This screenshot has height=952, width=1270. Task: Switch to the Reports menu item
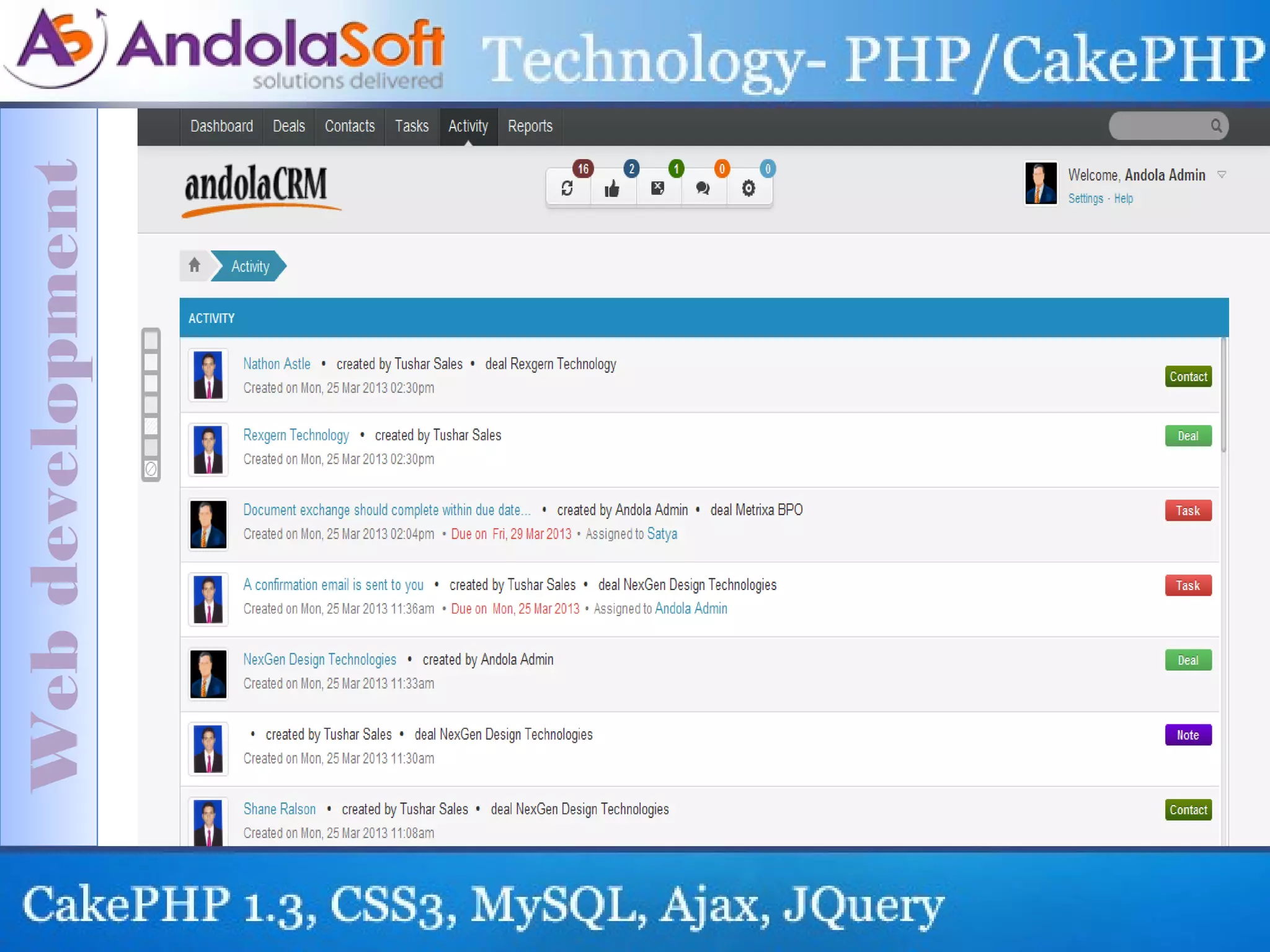[x=530, y=126]
